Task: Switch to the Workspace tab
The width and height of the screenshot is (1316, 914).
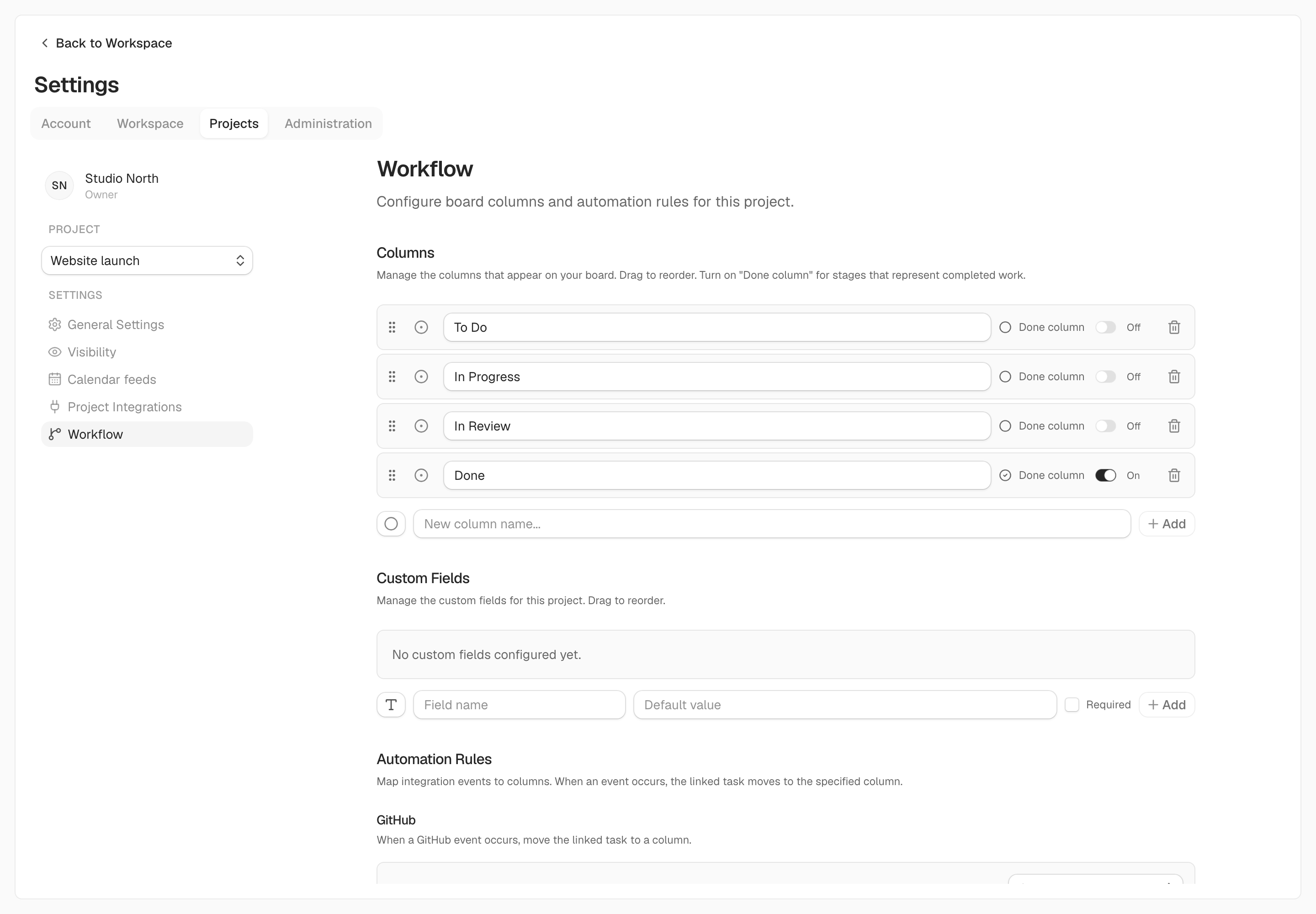Action: [x=150, y=123]
